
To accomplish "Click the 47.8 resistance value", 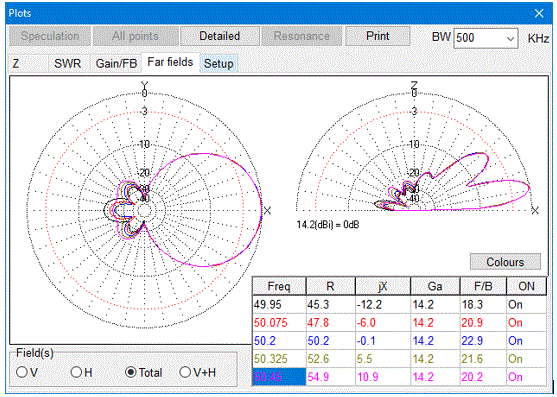I will 318,323.
